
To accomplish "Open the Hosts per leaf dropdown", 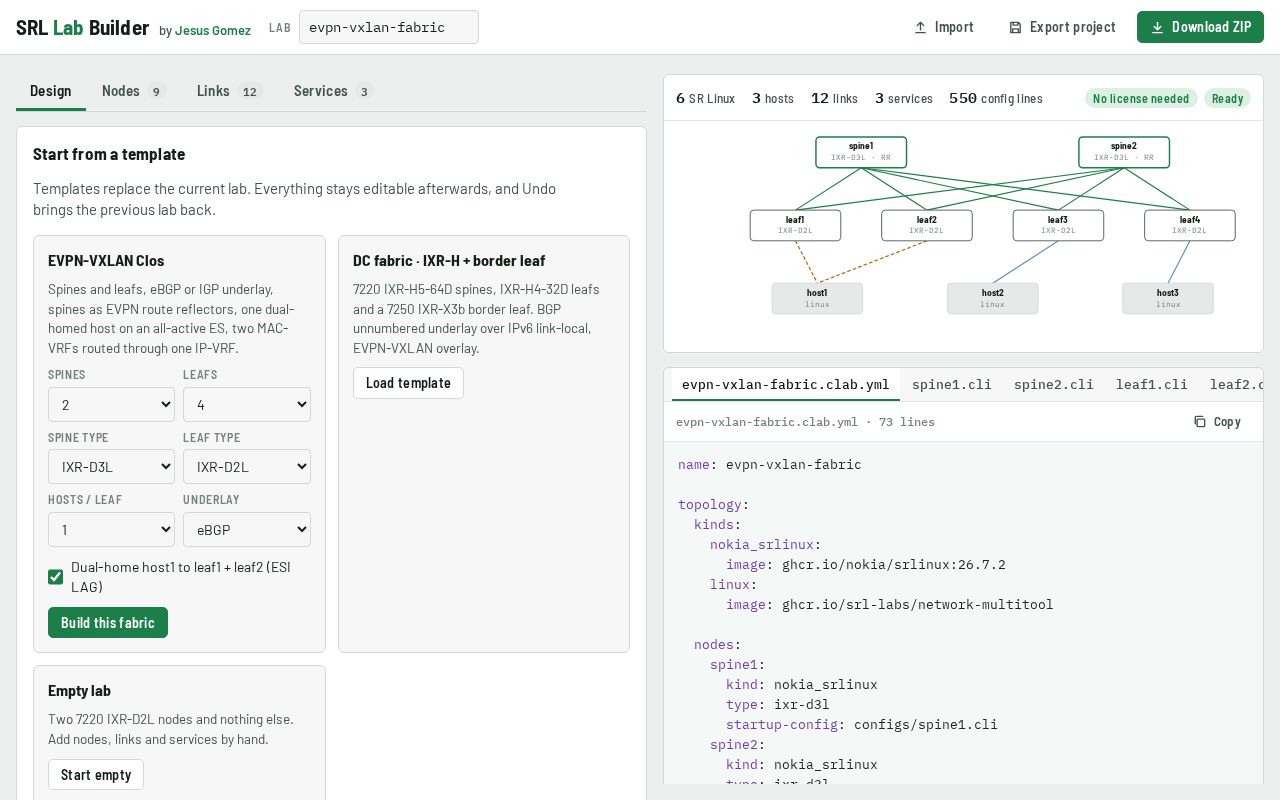I will tap(111, 530).
